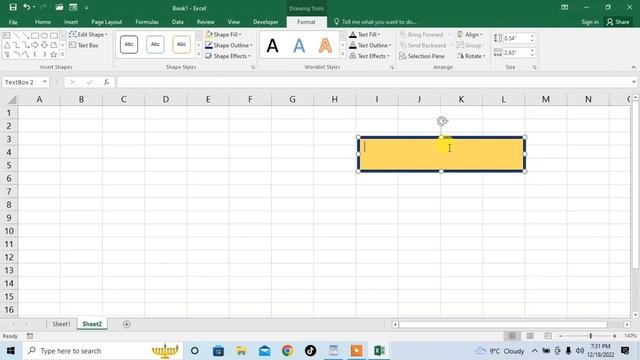Collapse the ribbon with the chevron
This screenshot has height=360, width=640.
pyautogui.click(x=633, y=67)
